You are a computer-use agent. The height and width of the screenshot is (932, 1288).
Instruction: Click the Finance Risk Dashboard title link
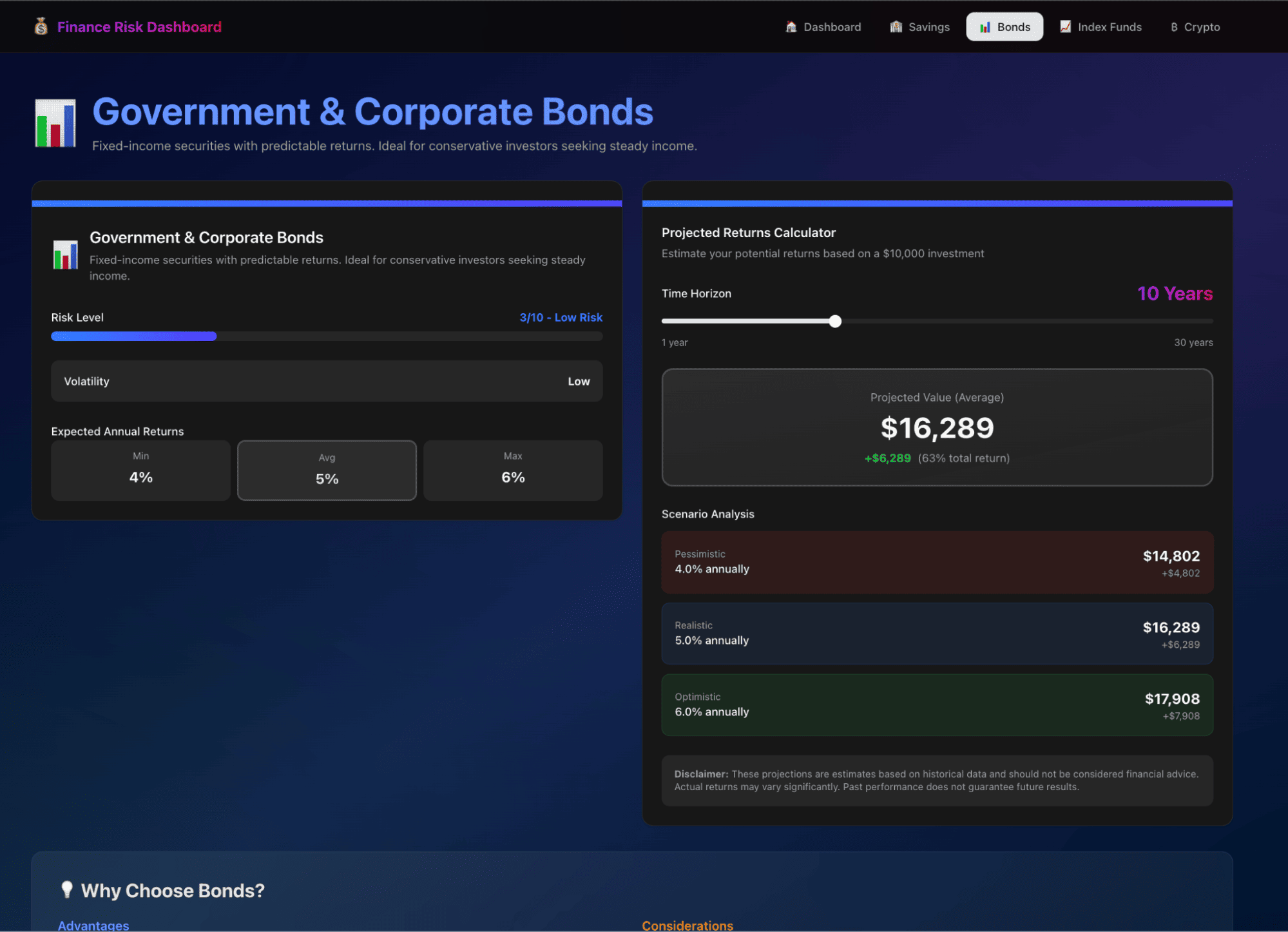[x=139, y=27]
